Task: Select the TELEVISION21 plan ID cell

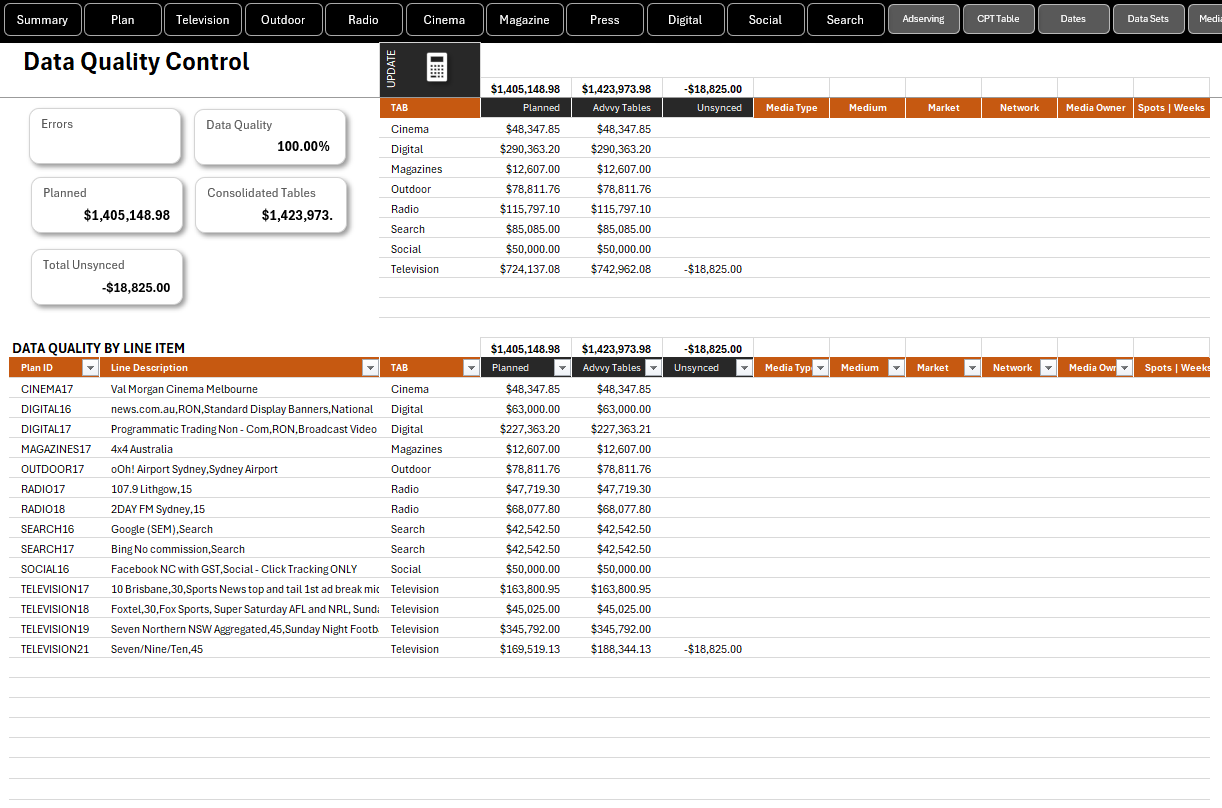Action: click(55, 649)
